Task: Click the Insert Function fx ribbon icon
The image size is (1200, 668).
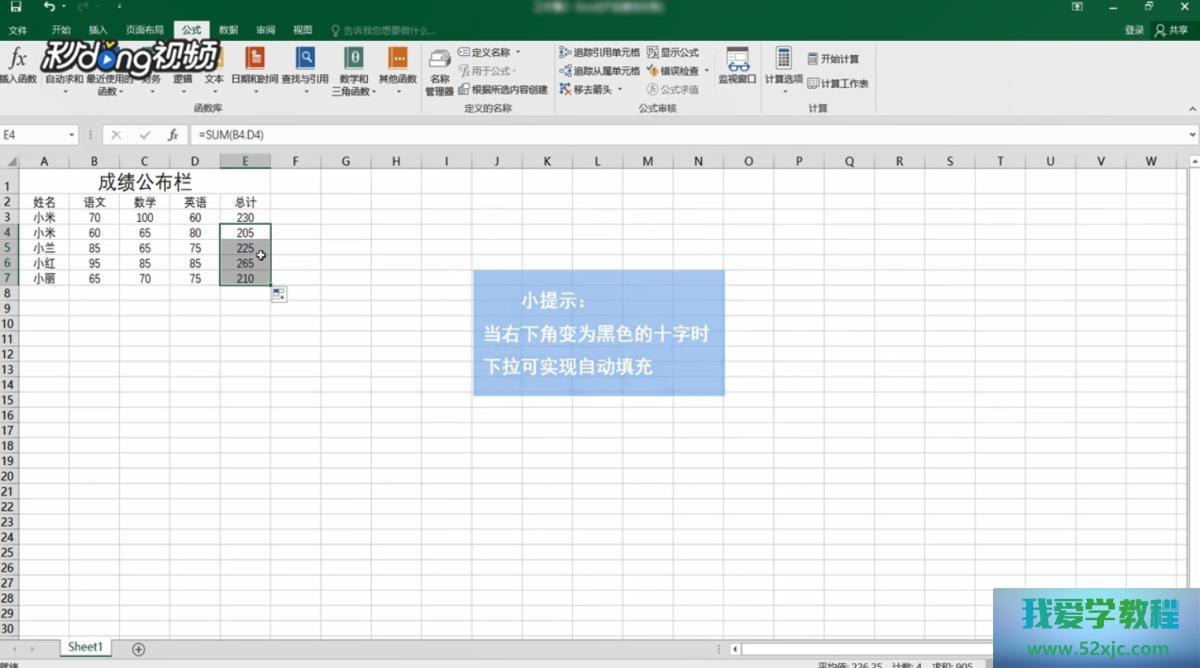Action: tap(18, 61)
